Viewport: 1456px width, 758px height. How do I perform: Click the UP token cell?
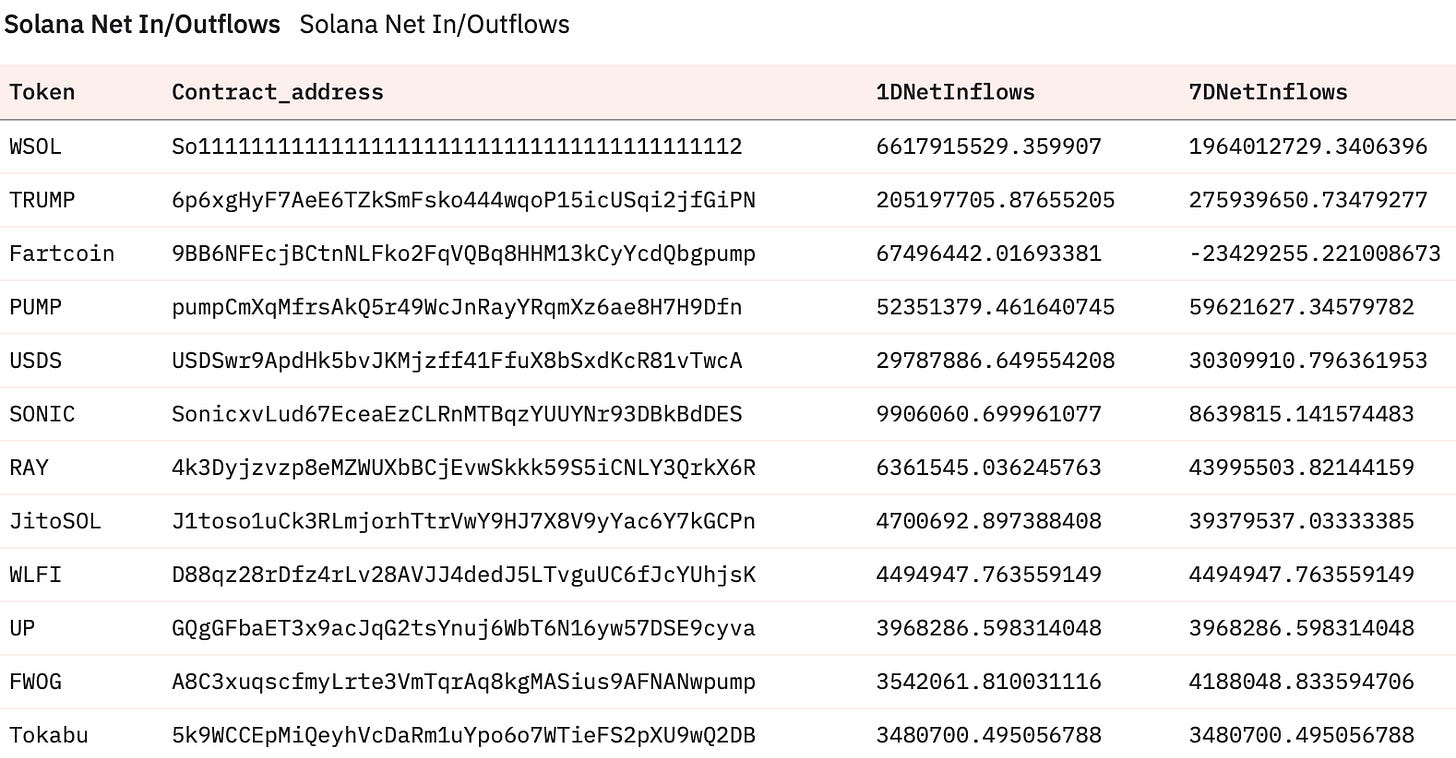[23, 628]
